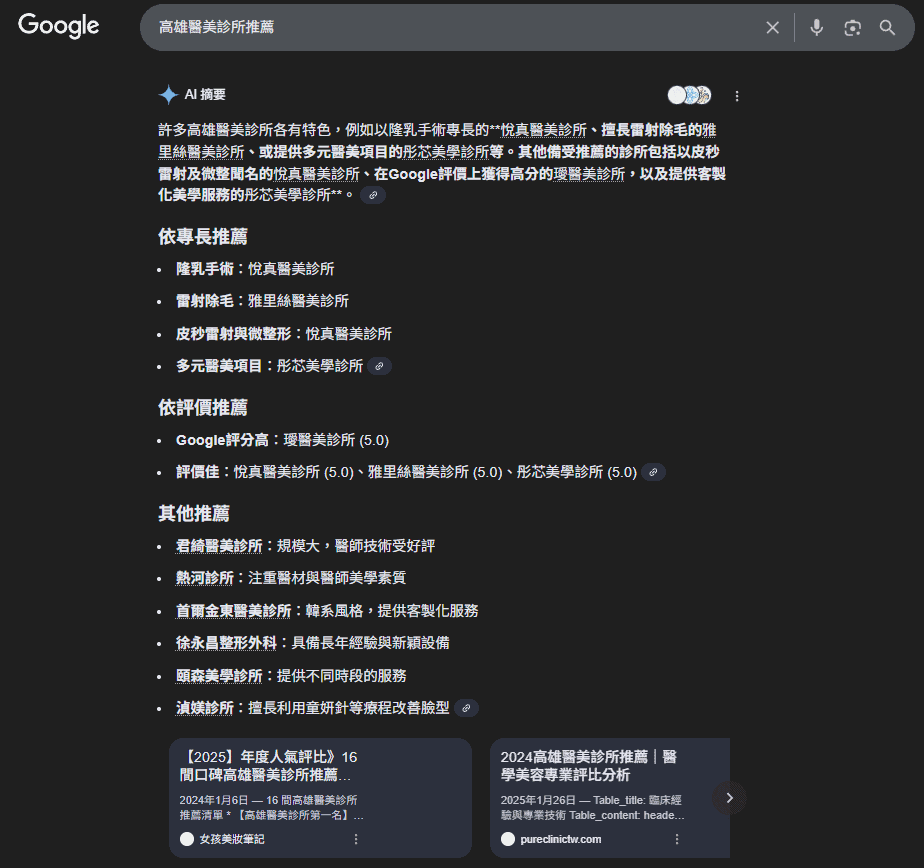
Task: Open three-dot menu on 女孩美妝筆記 card
Action: point(356,839)
